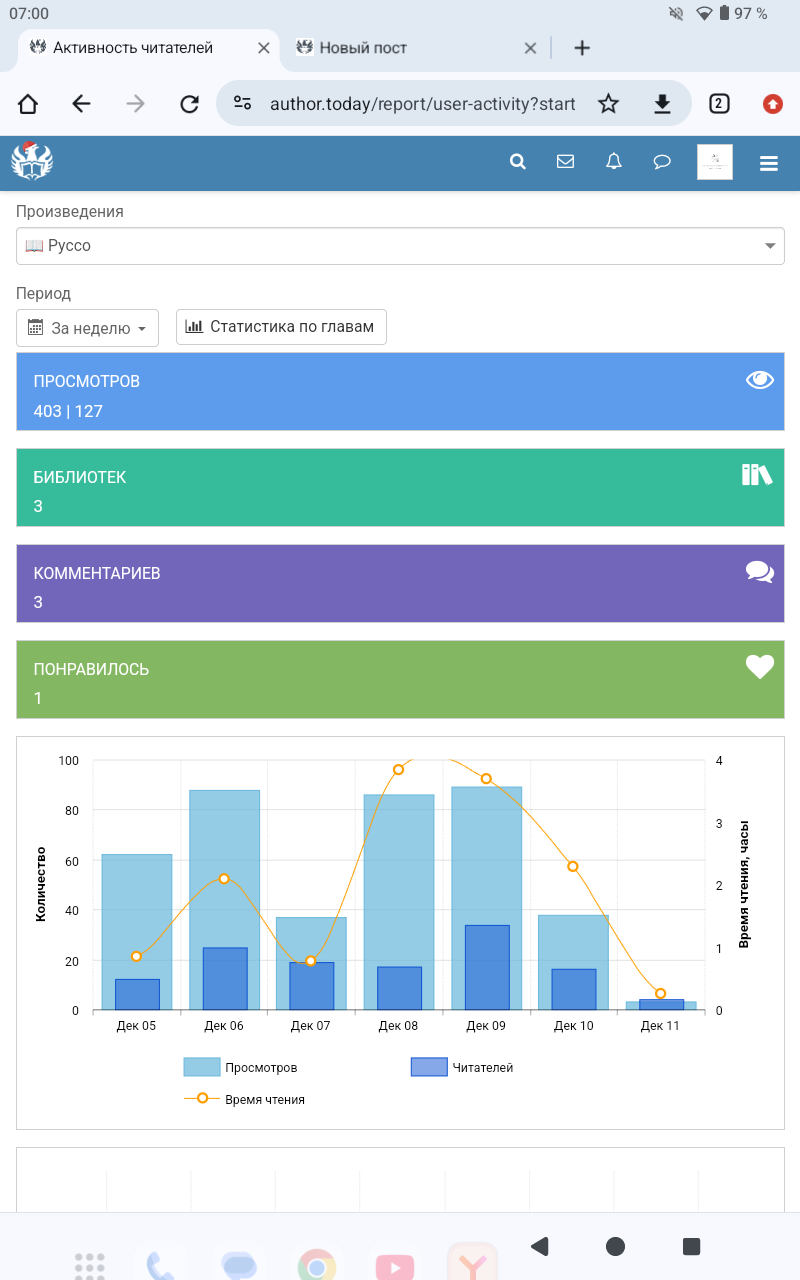800x1280 pixels.
Task: Toggle the Просмотров series in chart legend
Action: 240,1068
